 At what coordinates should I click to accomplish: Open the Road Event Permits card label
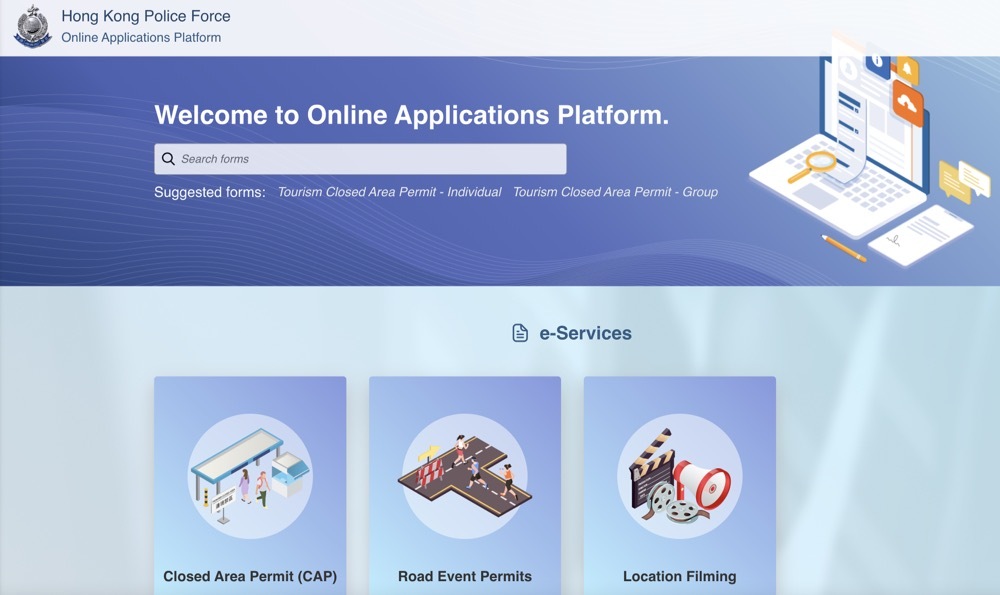point(465,577)
